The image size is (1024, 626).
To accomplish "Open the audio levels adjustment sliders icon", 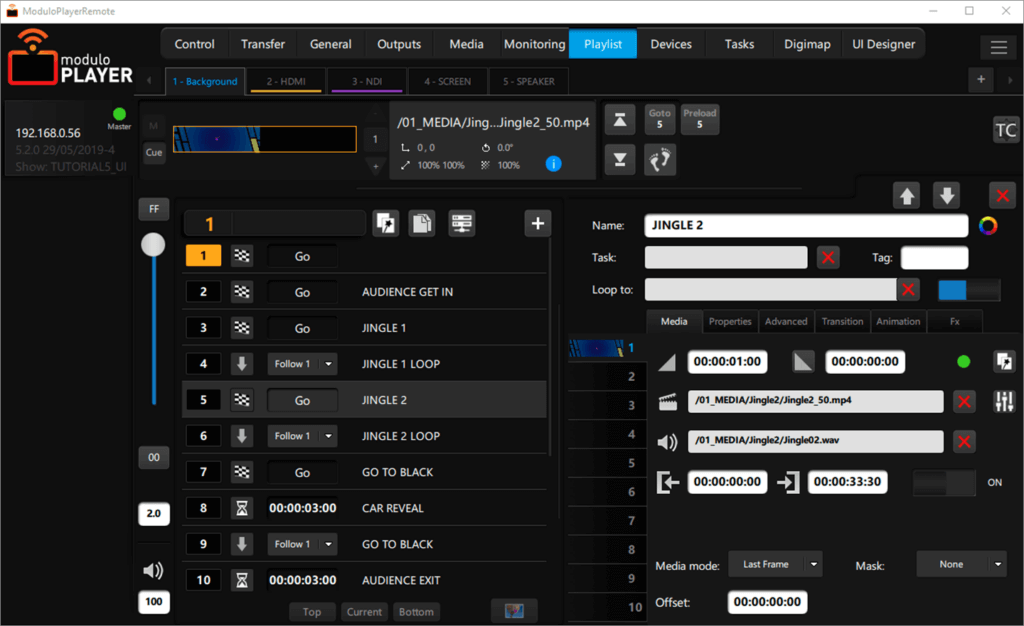I will [x=1005, y=401].
